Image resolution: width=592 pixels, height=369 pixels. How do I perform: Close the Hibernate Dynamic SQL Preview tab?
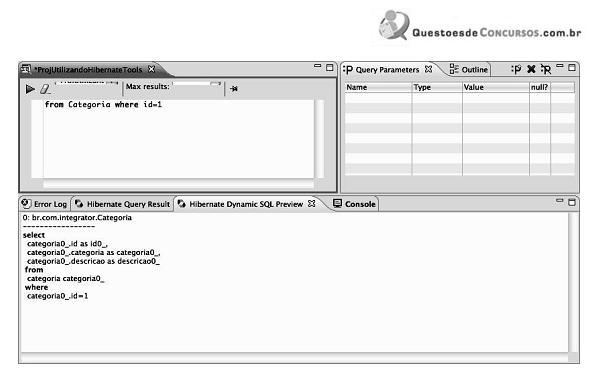pyautogui.click(x=311, y=203)
